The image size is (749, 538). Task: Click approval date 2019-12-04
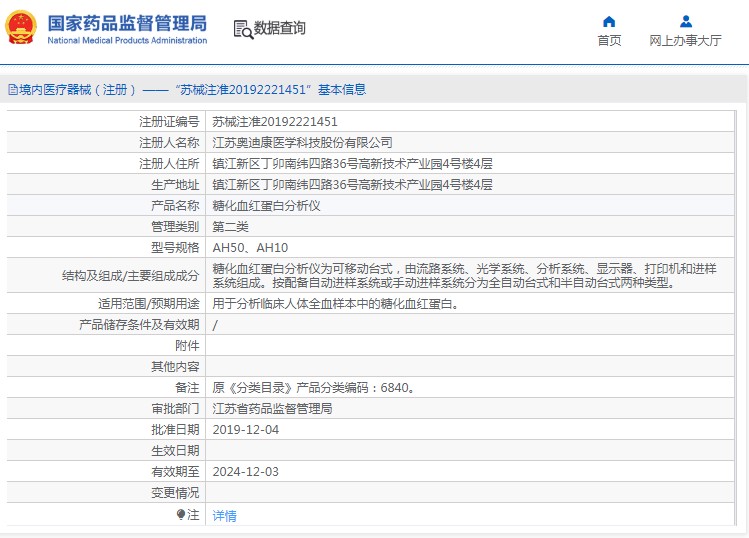[246, 430]
